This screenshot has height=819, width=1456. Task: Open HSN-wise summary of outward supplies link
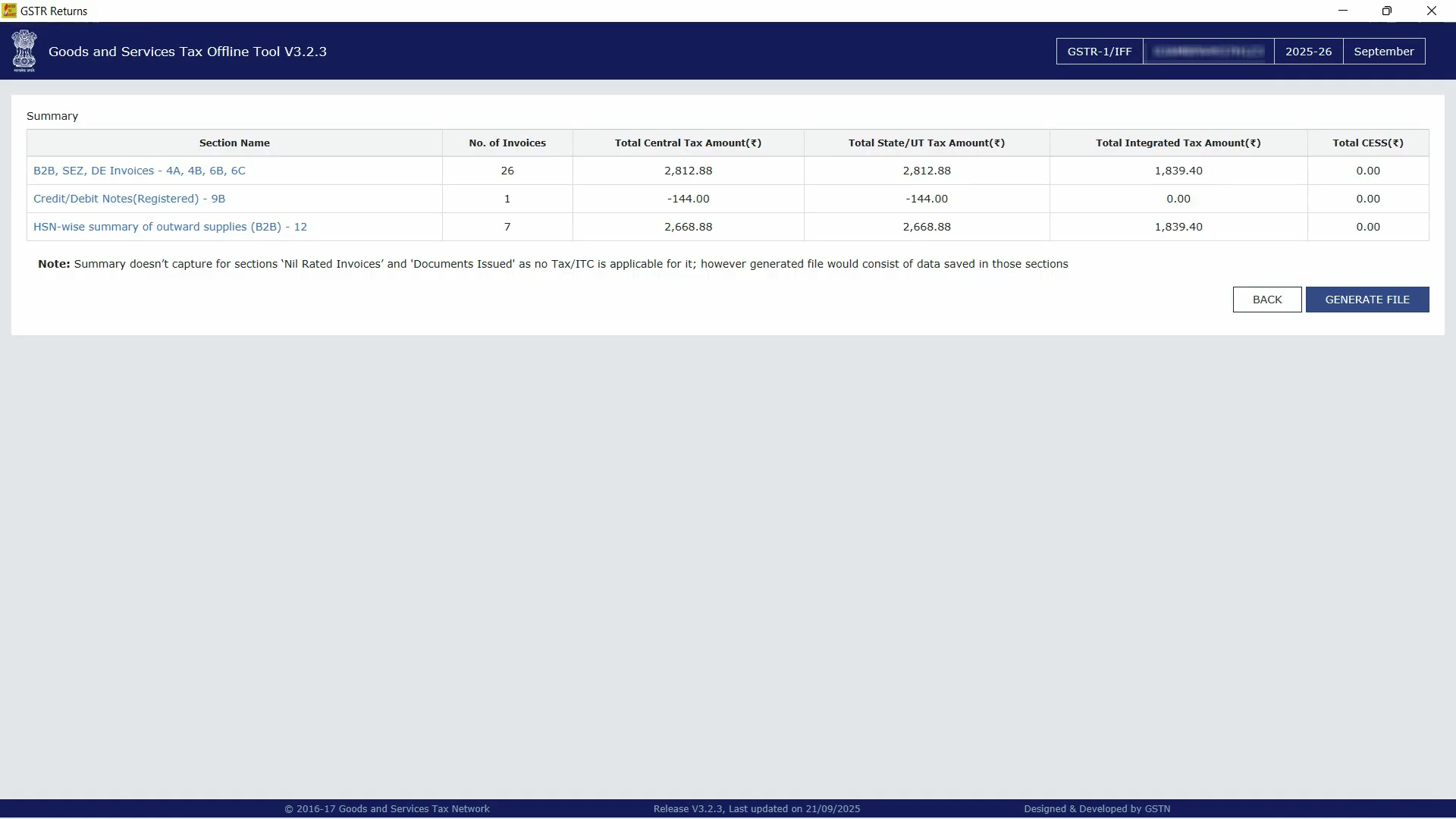[x=170, y=227]
